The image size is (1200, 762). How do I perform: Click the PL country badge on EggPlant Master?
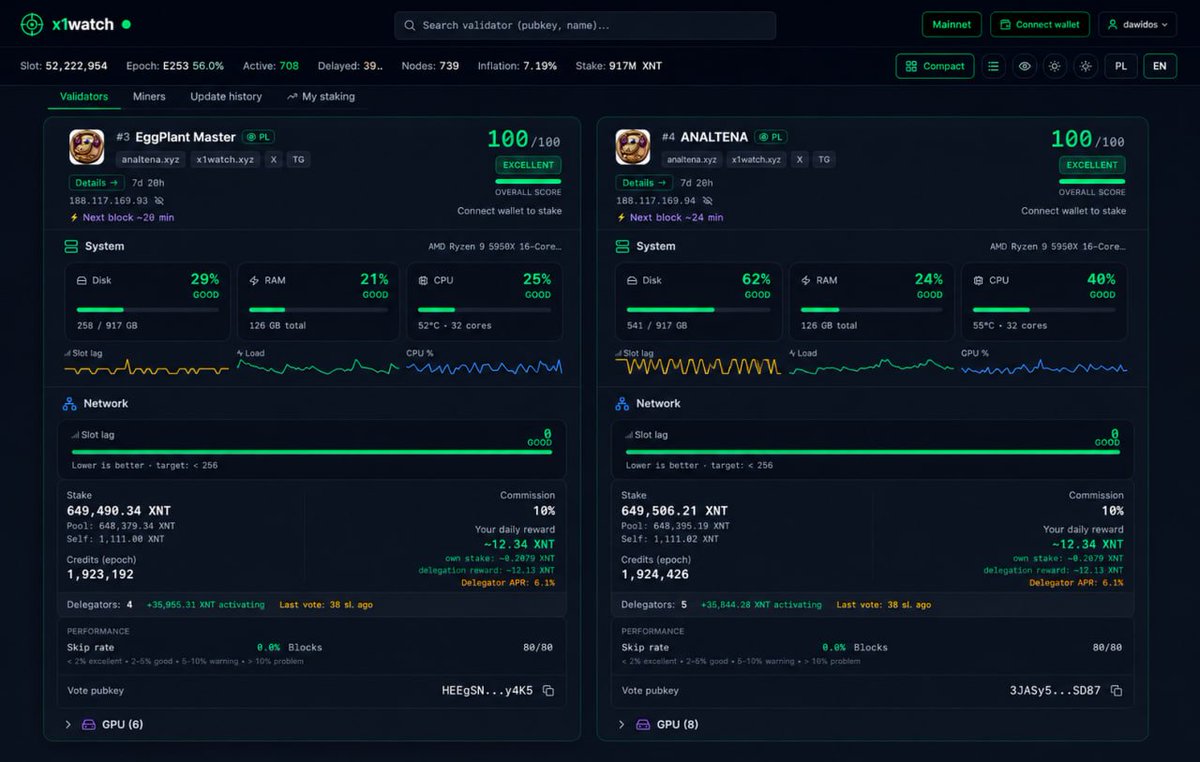pyautogui.click(x=260, y=137)
